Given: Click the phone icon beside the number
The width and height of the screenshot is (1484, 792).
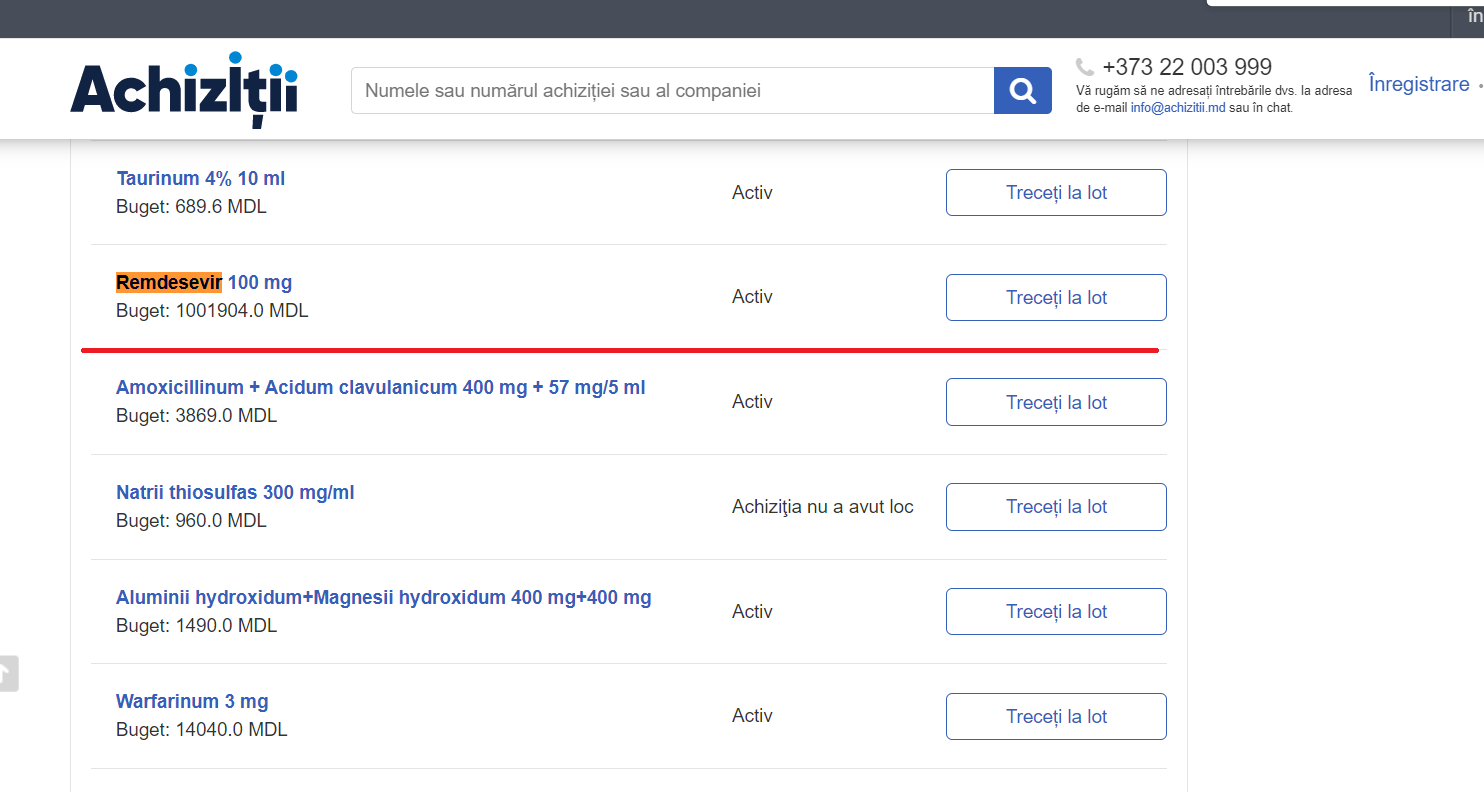Looking at the screenshot, I should pos(1085,67).
